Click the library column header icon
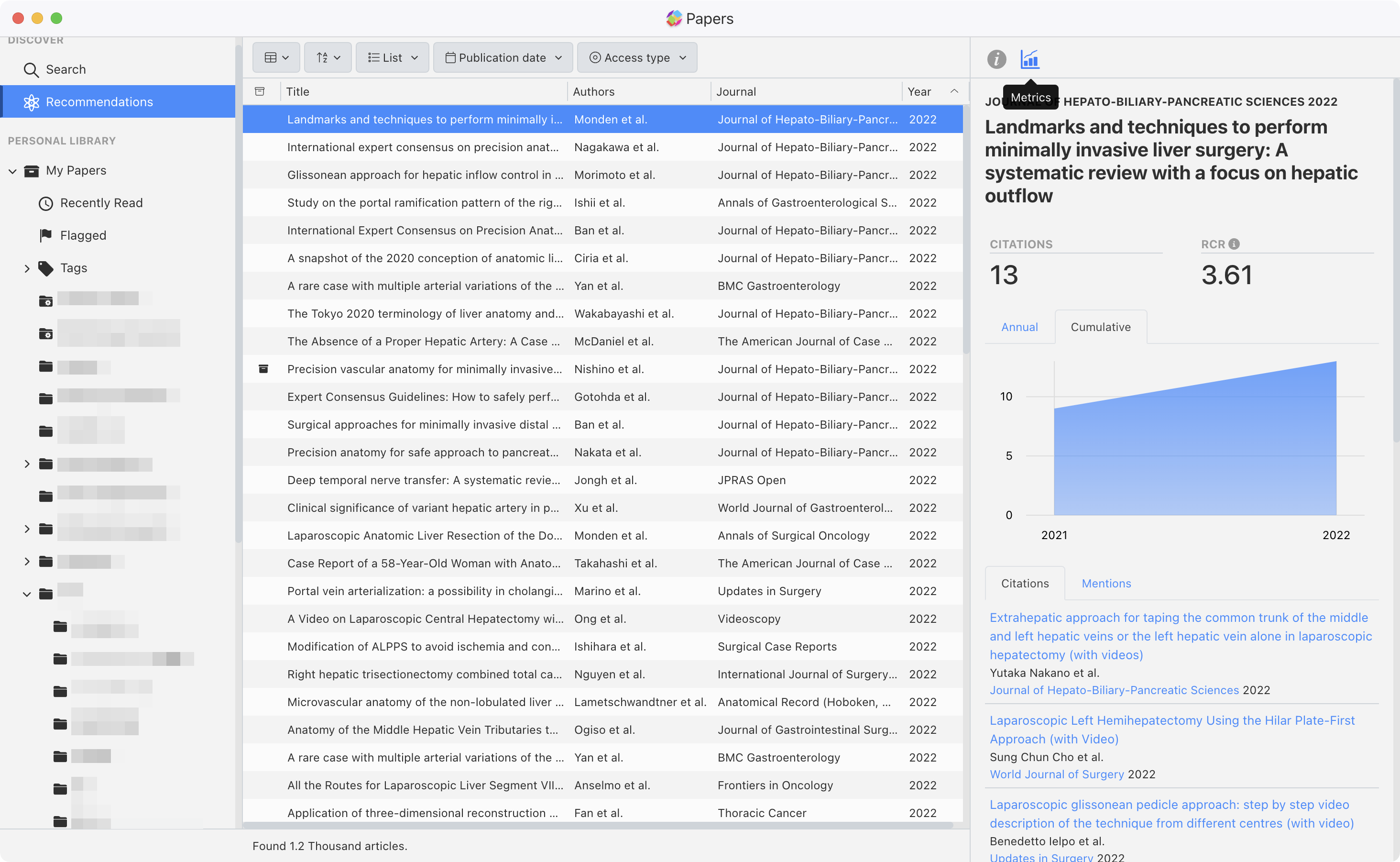This screenshot has width=1400, height=862. pyautogui.click(x=260, y=92)
